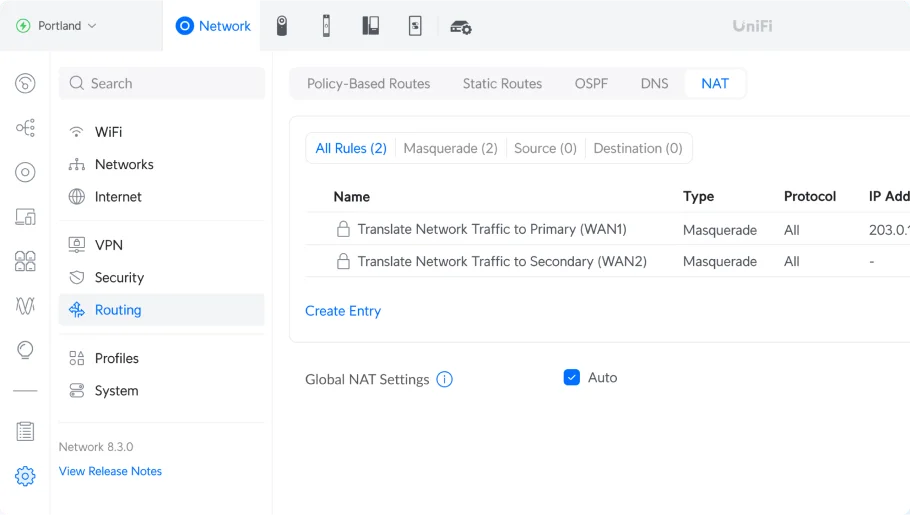This screenshot has height=515, width=910.
Task: Open the Insights lightbulb icon
Action: 25,350
